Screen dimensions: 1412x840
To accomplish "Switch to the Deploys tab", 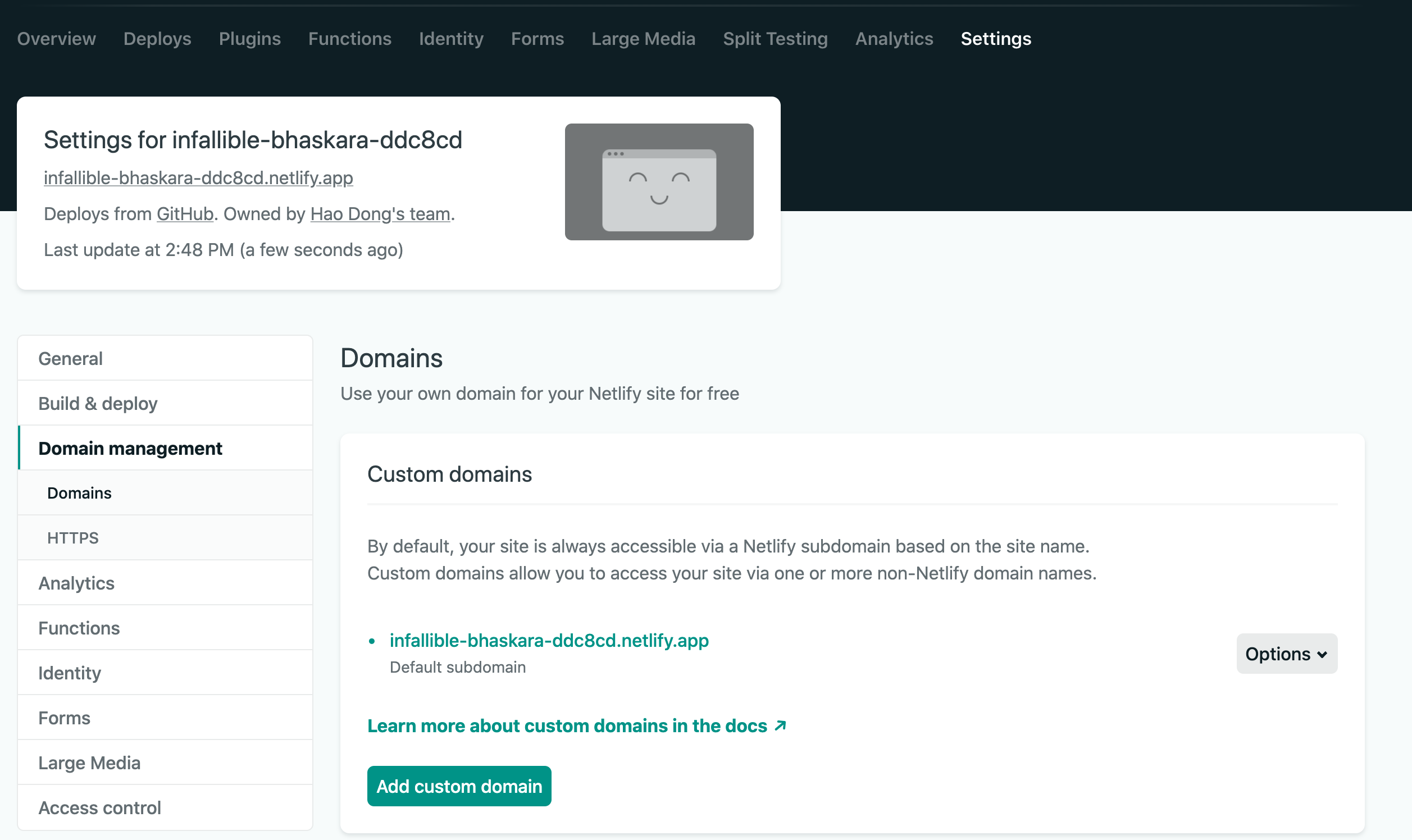I will pos(157,39).
